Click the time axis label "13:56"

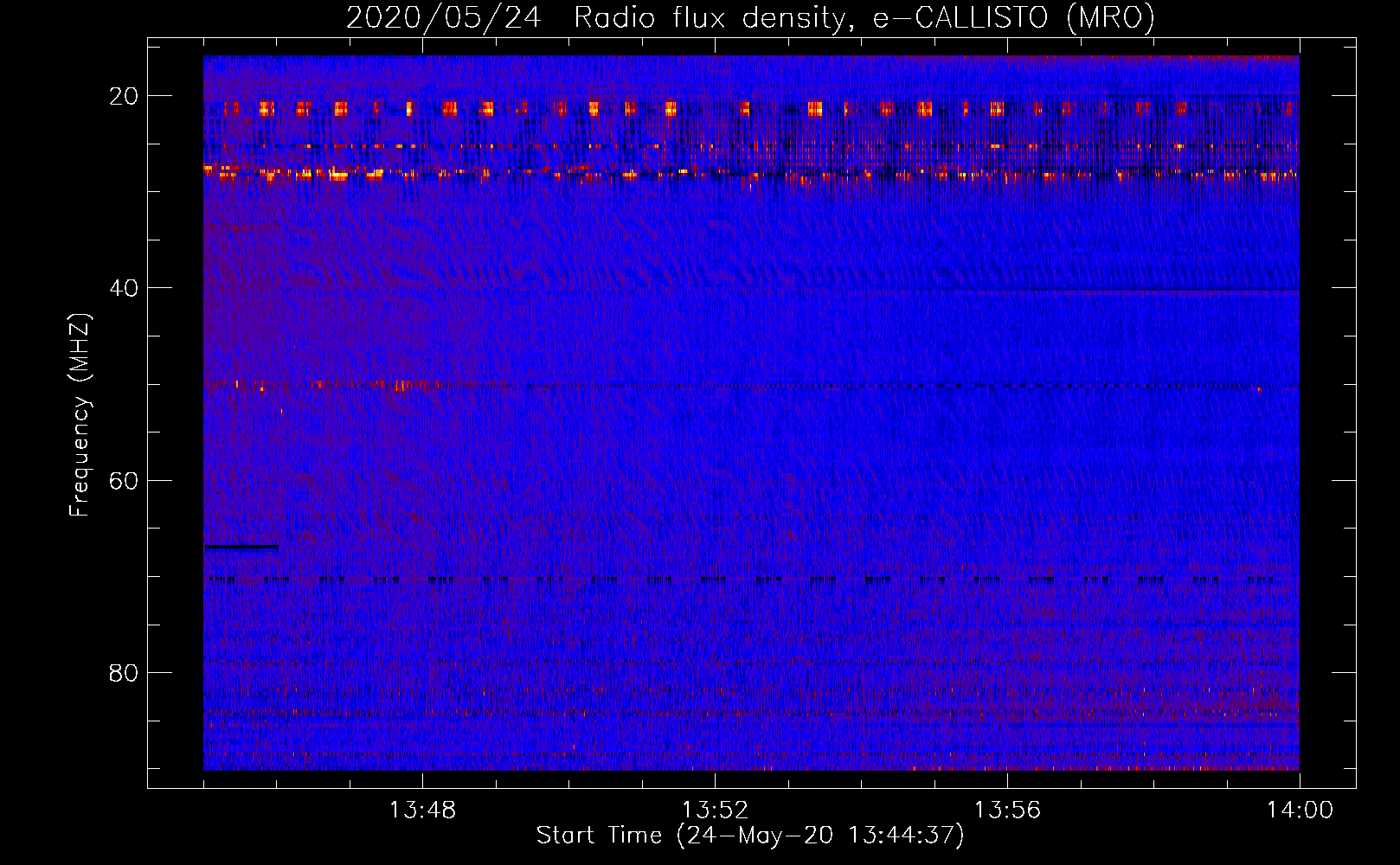tap(1007, 811)
